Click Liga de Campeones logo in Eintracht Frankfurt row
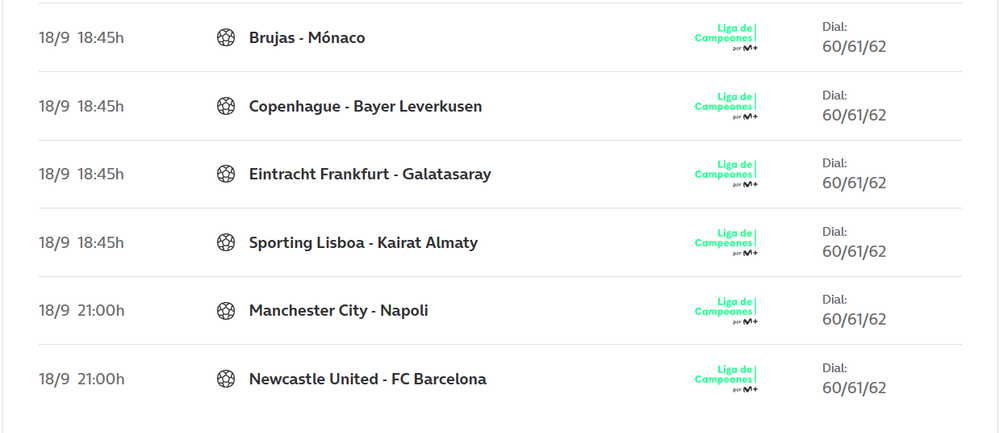The height and width of the screenshot is (433, 999). click(x=726, y=174)
